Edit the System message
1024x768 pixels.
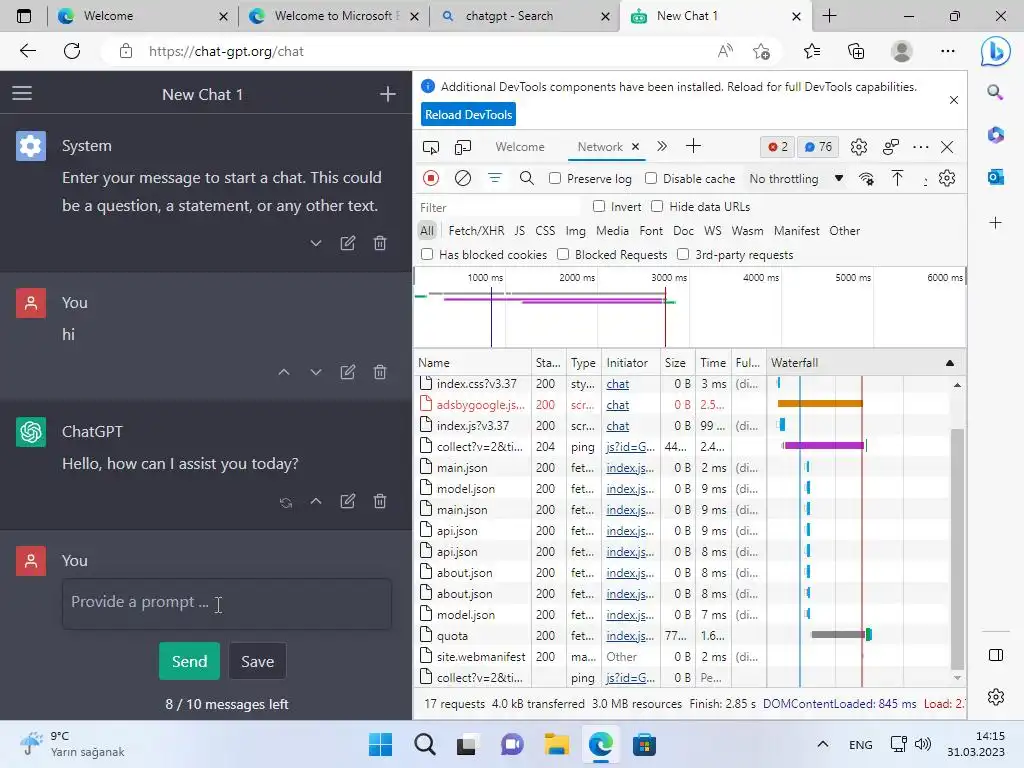pyautogui.click(x=347, y=243)
